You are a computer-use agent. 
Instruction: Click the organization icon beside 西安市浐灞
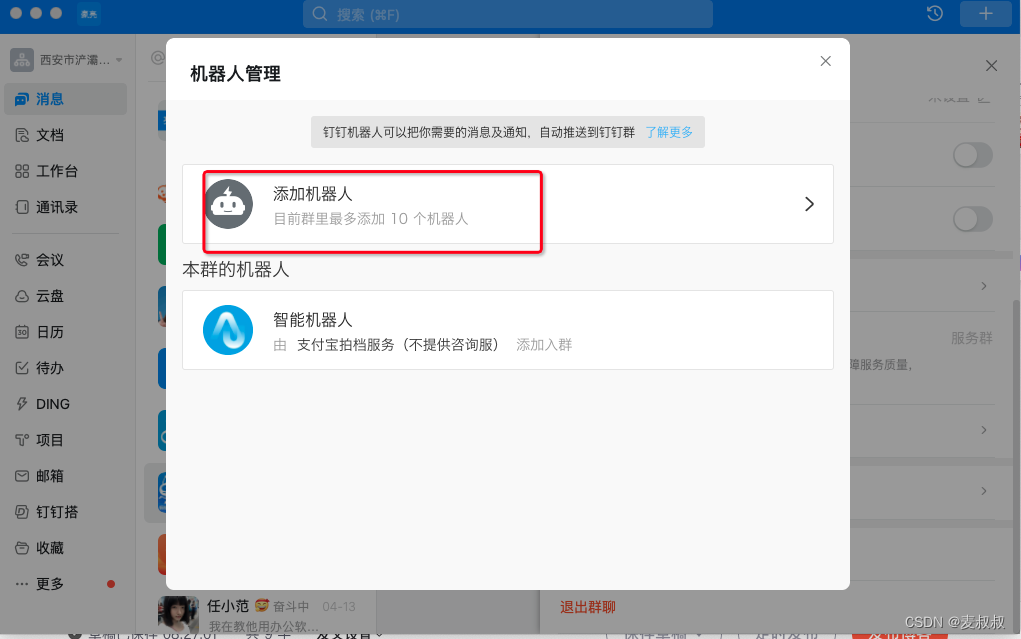point(21,60)
